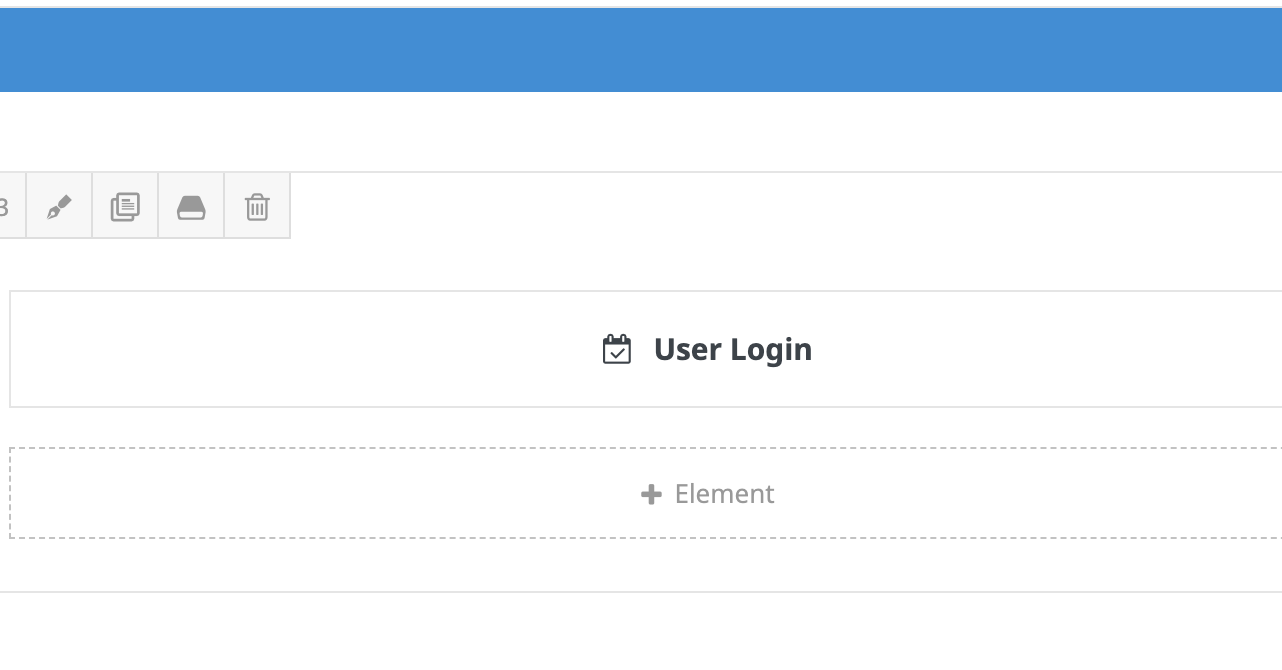
Task: Click the white area below the Element box
Action: [641, 565]
